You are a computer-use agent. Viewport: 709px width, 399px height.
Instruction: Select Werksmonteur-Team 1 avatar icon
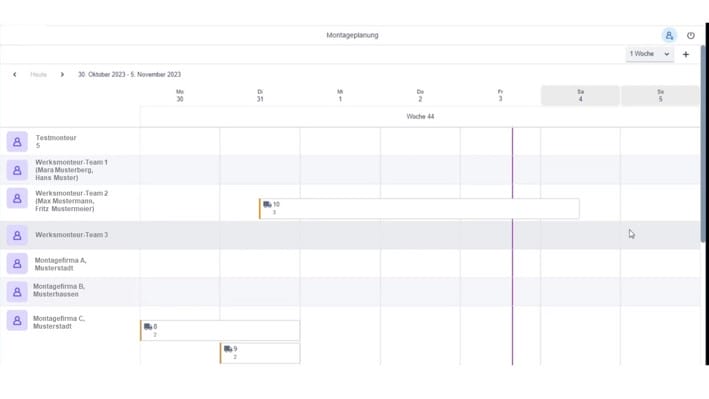click(x=17, y=170)
